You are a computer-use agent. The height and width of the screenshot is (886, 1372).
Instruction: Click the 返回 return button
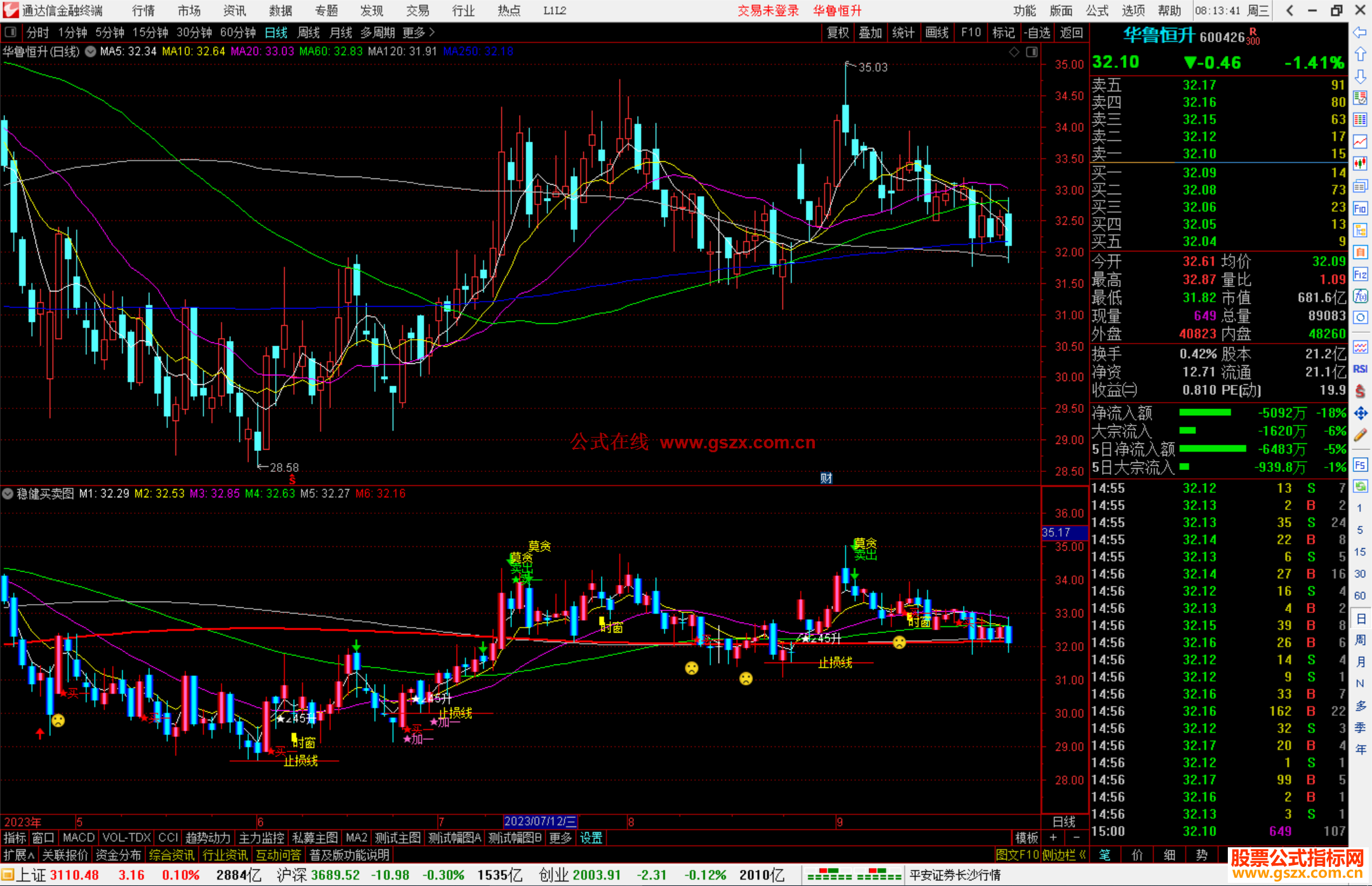tap(1072, 32)
